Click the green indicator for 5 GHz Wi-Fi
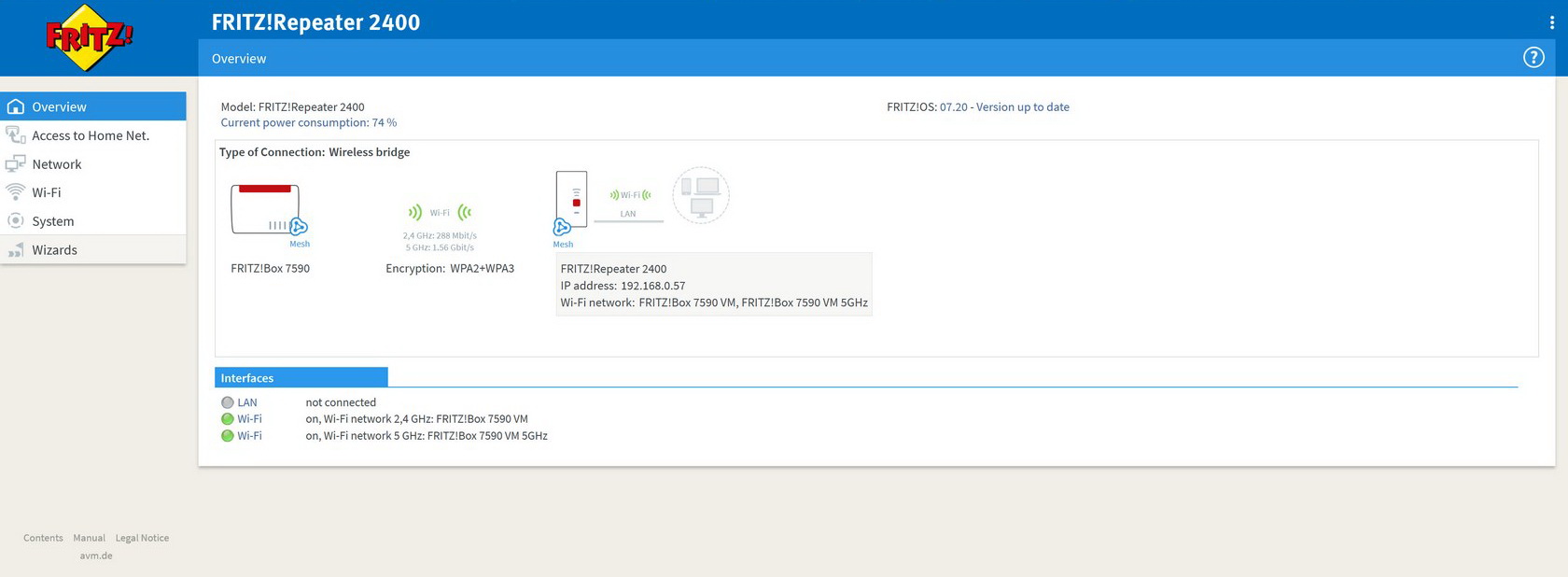 228,436
